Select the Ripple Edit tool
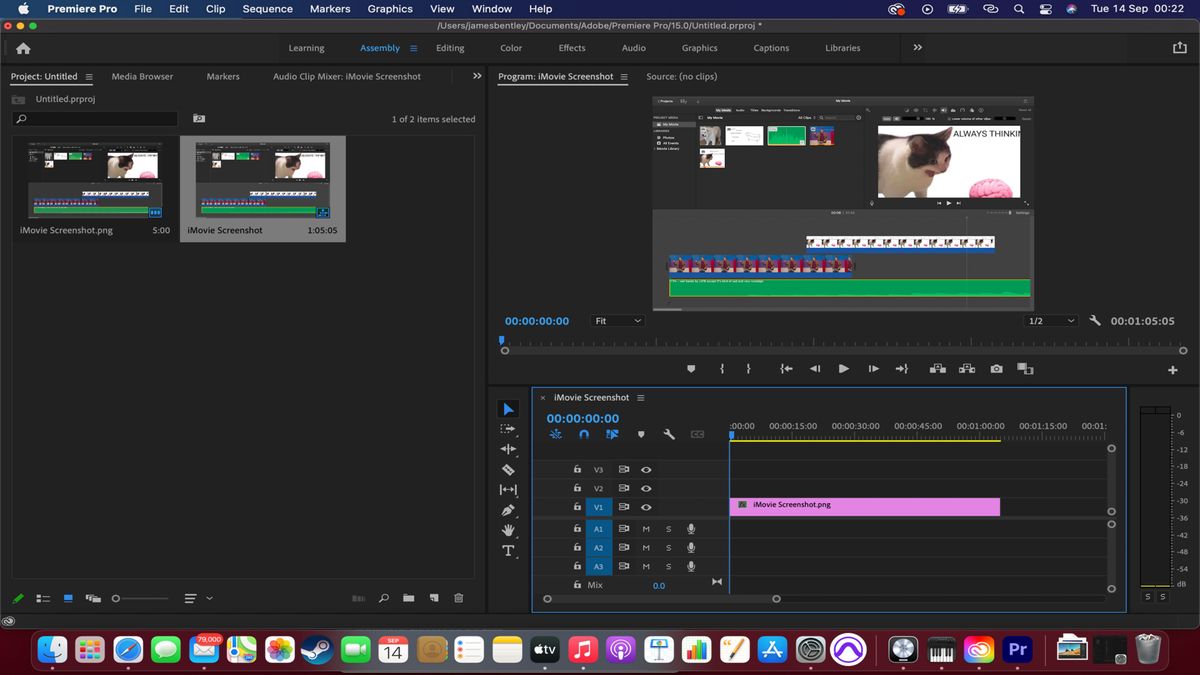This screenshot has height=675, width=1200. tap(508, 448)
